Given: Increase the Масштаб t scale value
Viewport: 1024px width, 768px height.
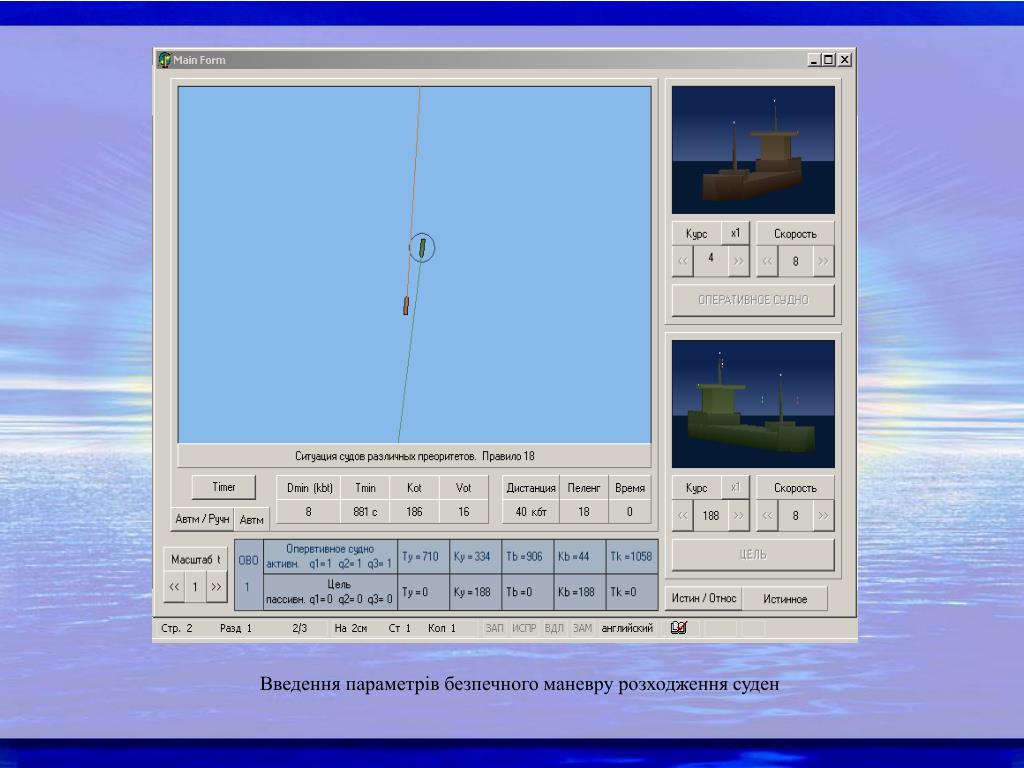Looking at the screenshot, I should point(216,586).
